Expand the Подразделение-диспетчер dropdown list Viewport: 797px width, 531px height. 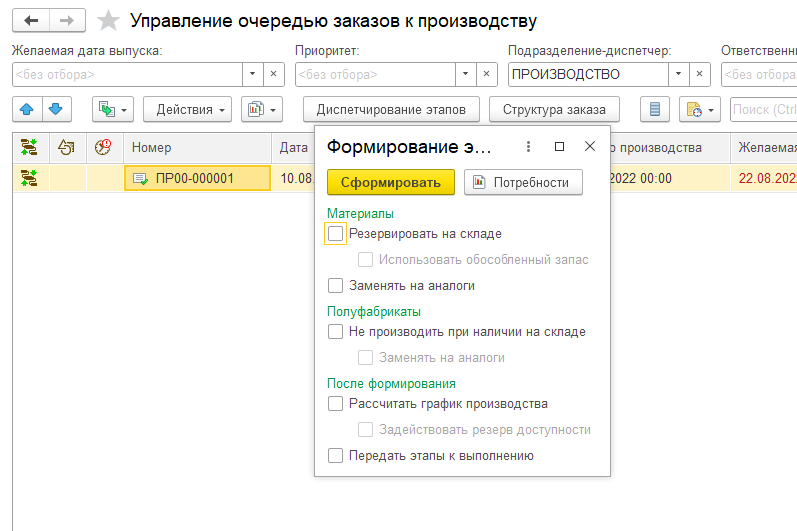[678, 74]
